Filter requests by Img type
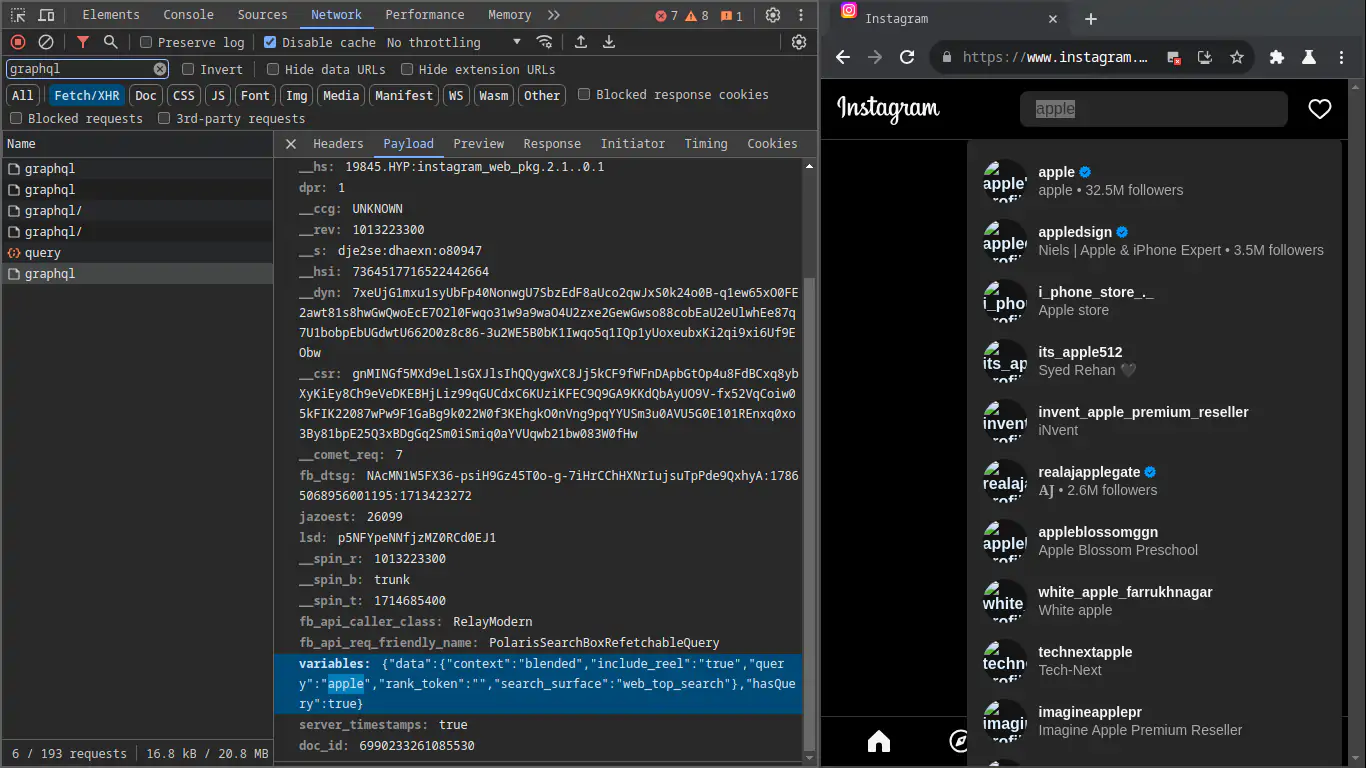Screen dimensions: 1366x768 (x=297, y=95)
